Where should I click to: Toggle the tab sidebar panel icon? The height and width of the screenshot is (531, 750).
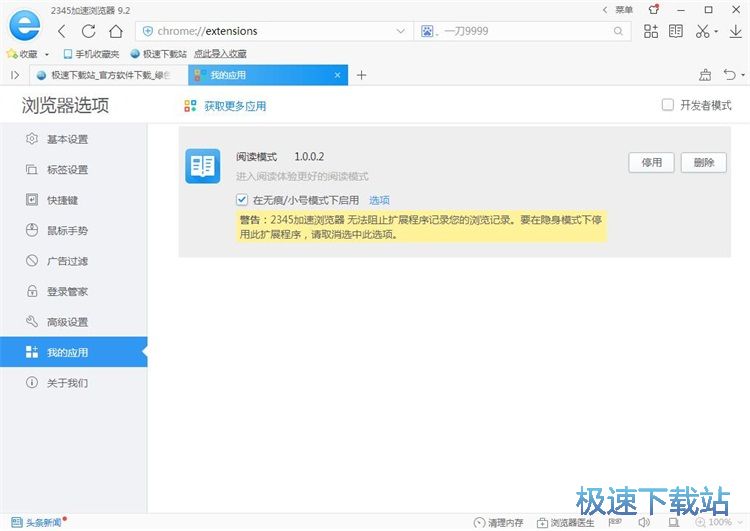[x=15, y=75]
